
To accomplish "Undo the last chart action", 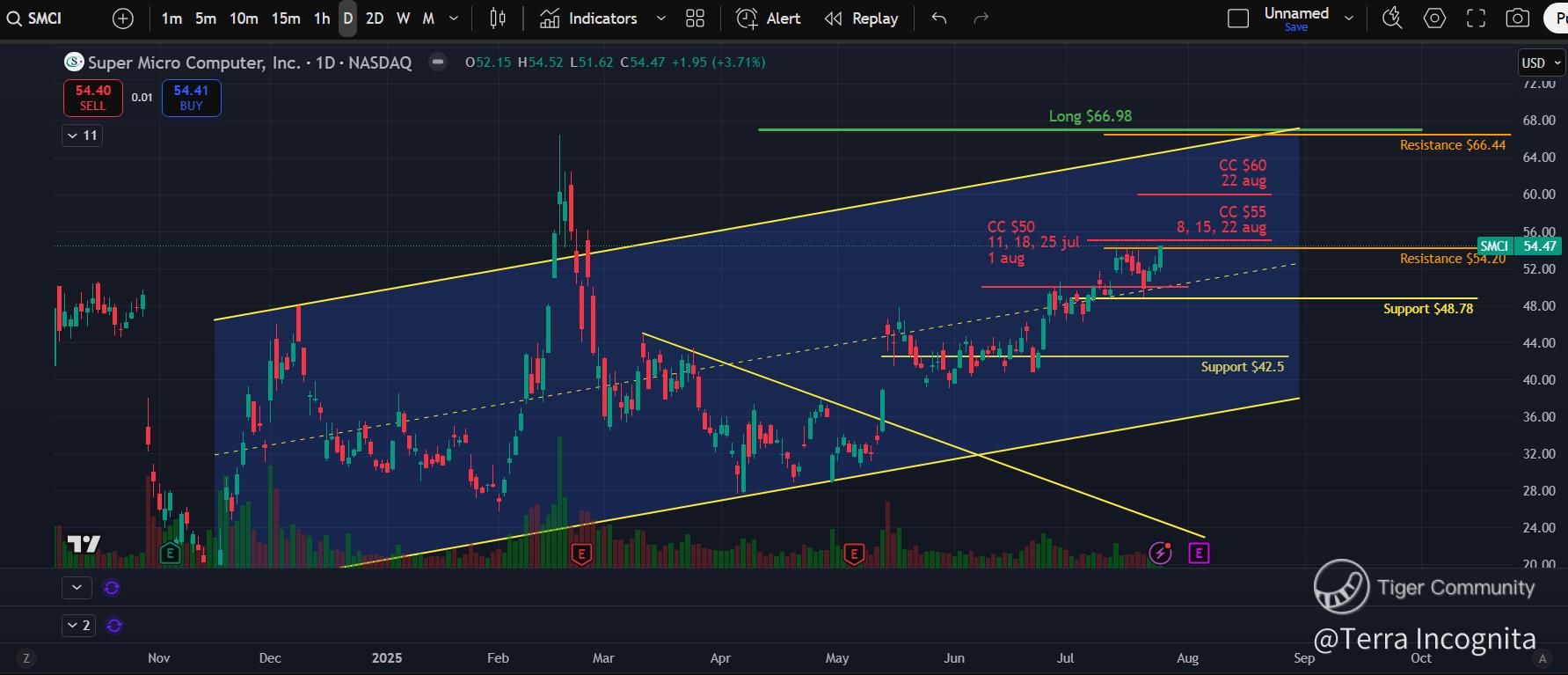I will click(x=939, y=18).
